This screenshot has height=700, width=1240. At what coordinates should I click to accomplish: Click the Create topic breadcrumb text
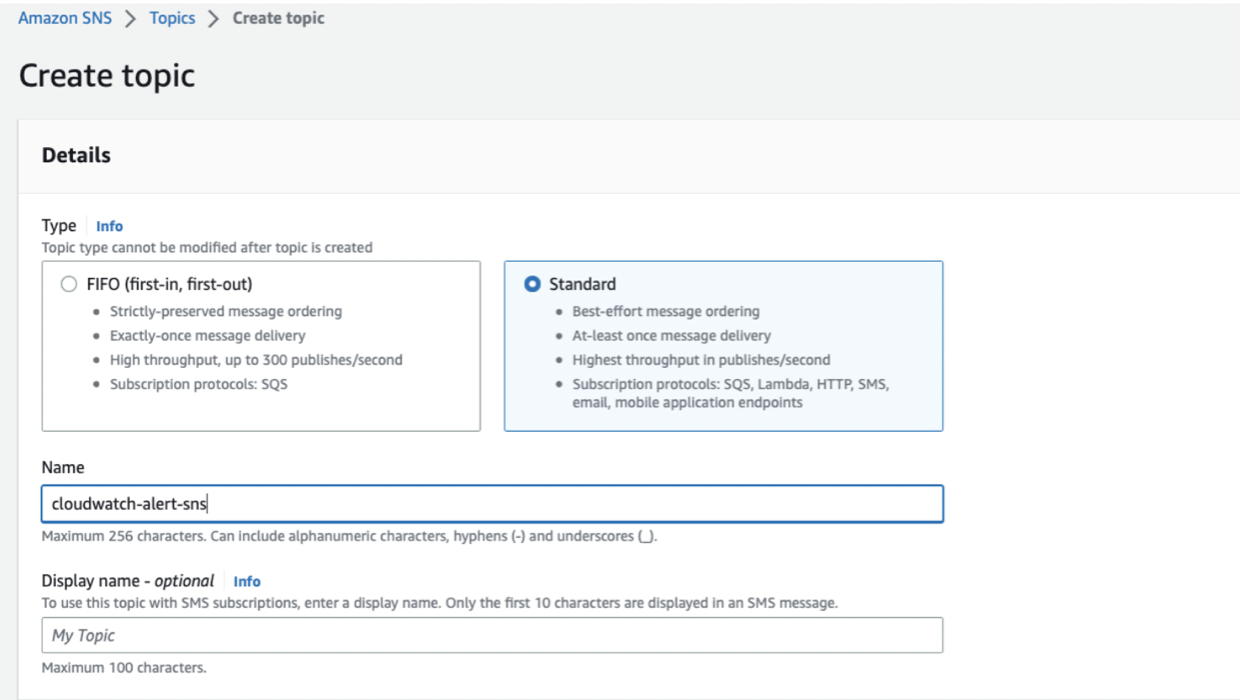(278, 18)
